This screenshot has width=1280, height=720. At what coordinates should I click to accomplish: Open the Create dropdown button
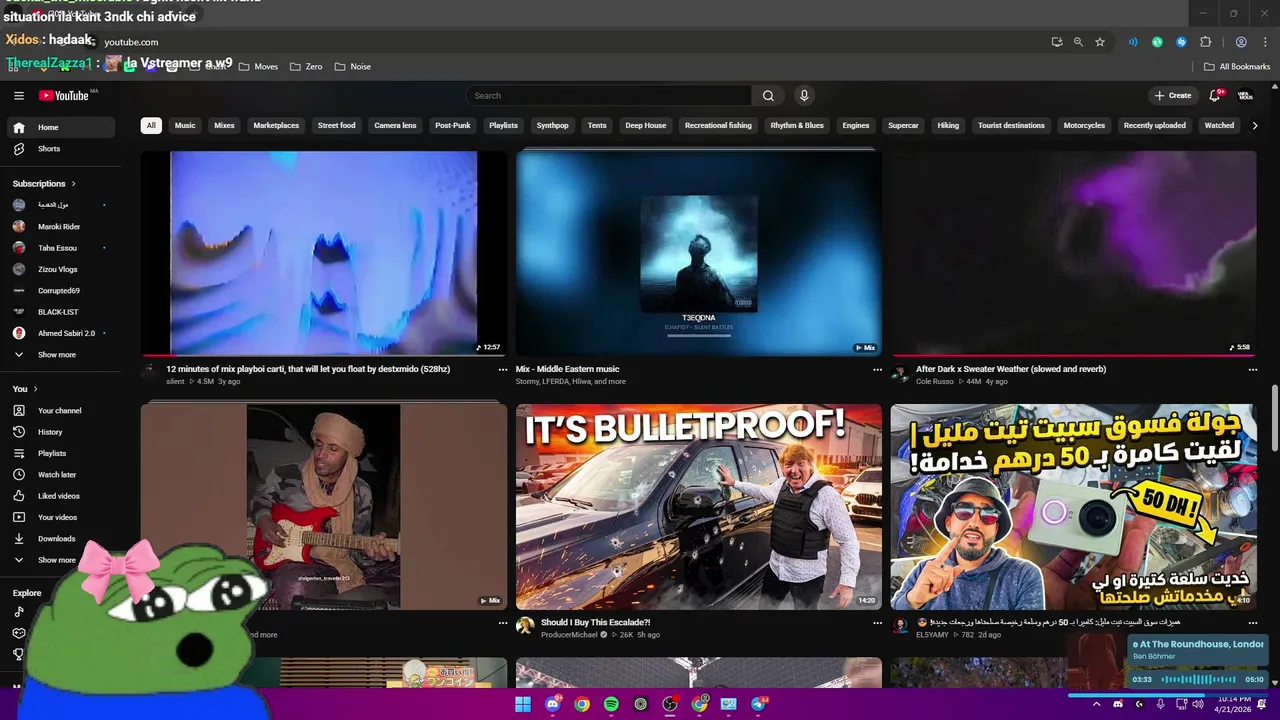point(1173,96)
